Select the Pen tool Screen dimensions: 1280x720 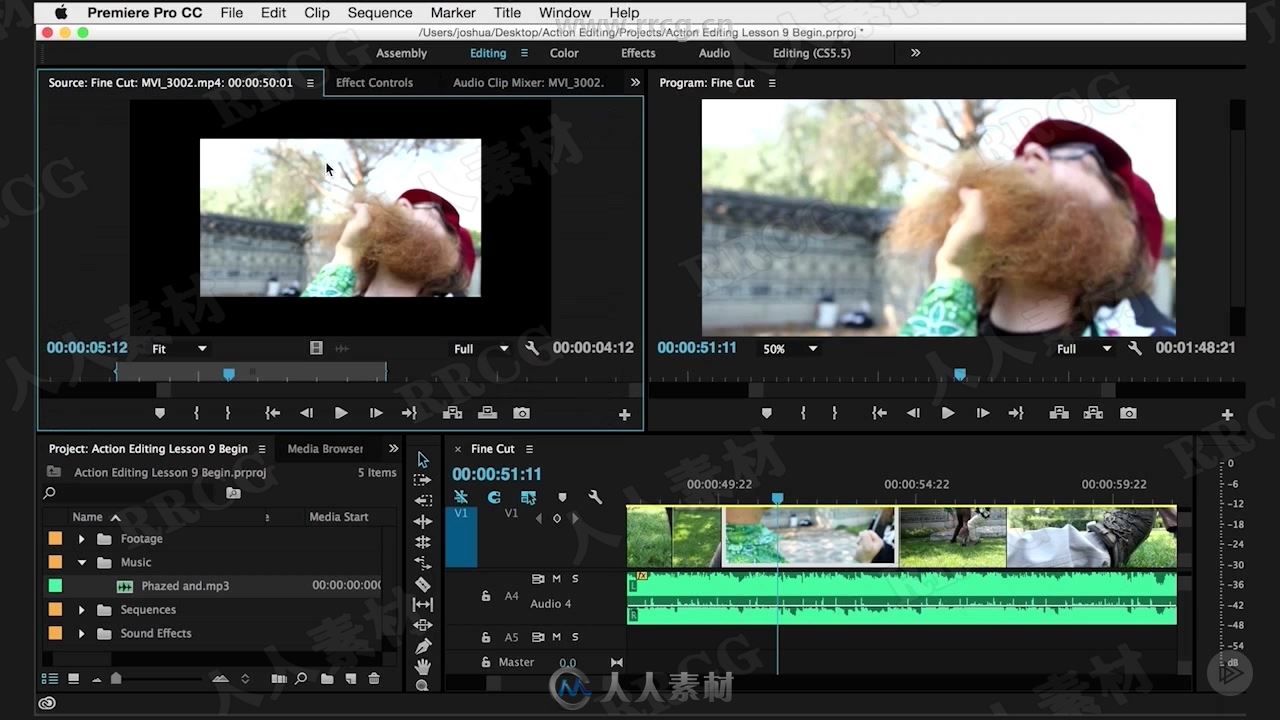click(x=423, y=646)
